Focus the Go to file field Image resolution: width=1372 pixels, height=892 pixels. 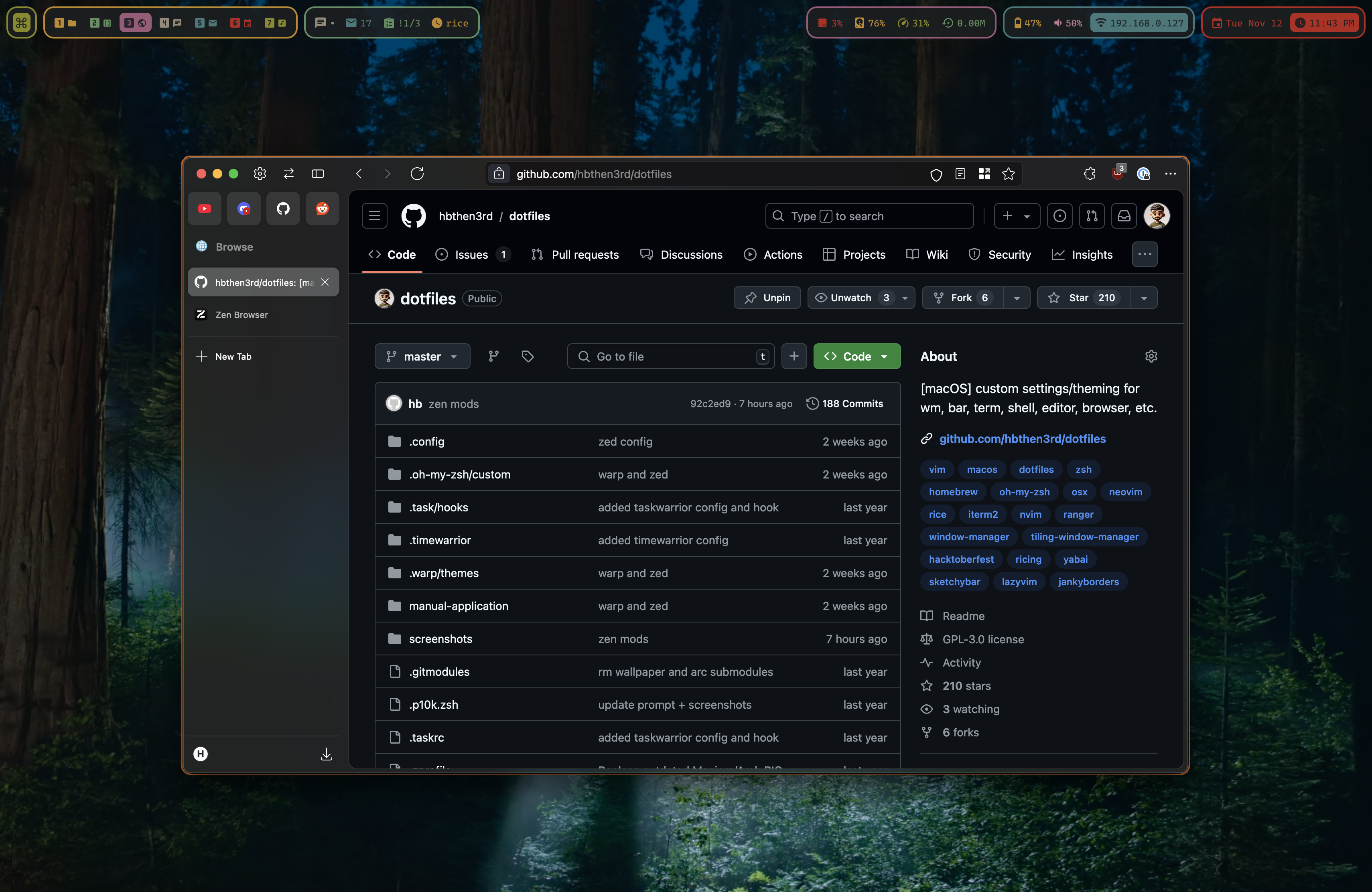671,357
